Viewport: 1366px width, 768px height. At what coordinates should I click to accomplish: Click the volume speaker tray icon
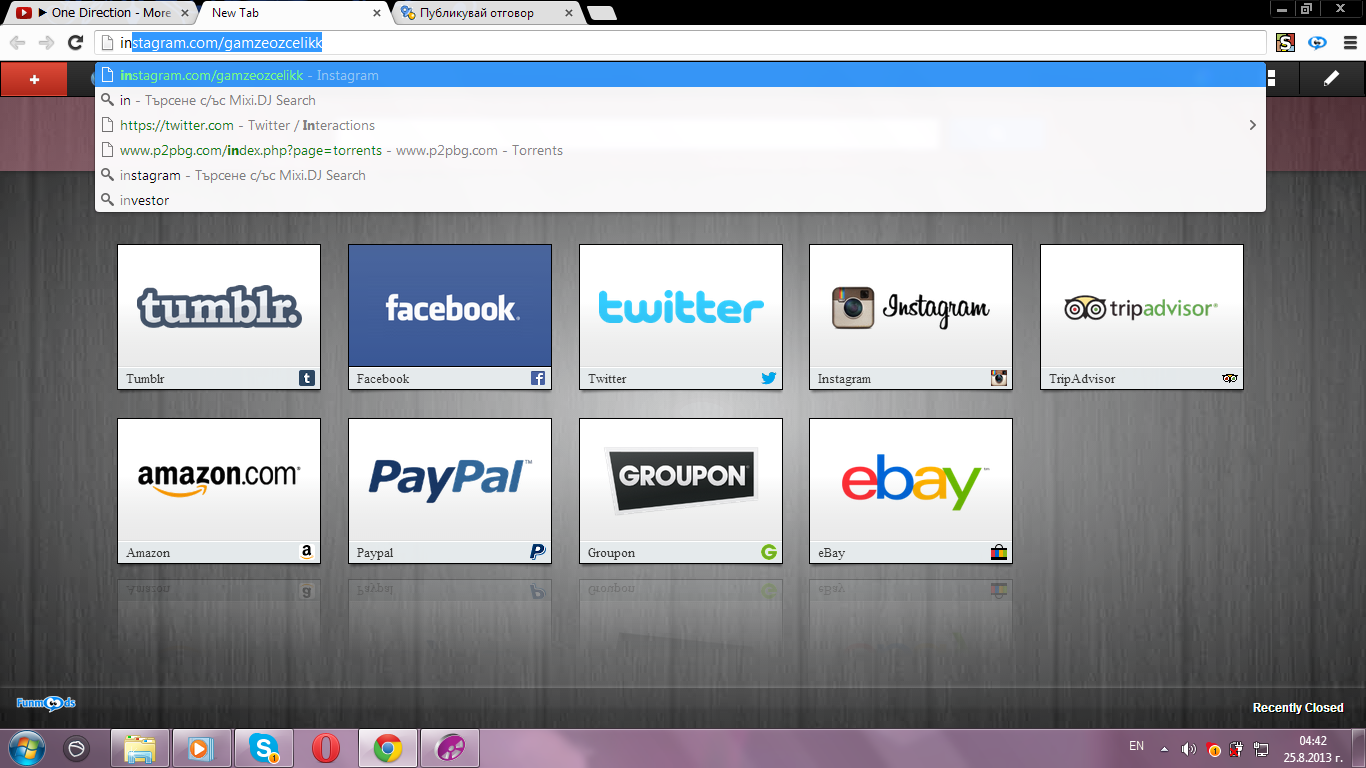1189,749
